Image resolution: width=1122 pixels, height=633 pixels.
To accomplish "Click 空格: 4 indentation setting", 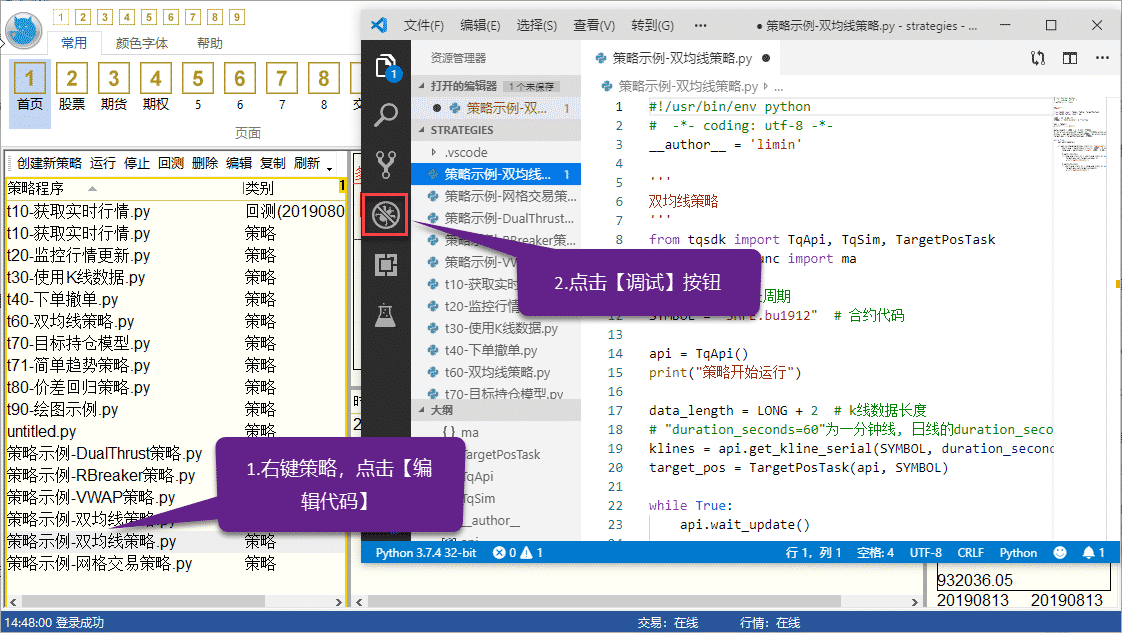I will click(875, 552).
